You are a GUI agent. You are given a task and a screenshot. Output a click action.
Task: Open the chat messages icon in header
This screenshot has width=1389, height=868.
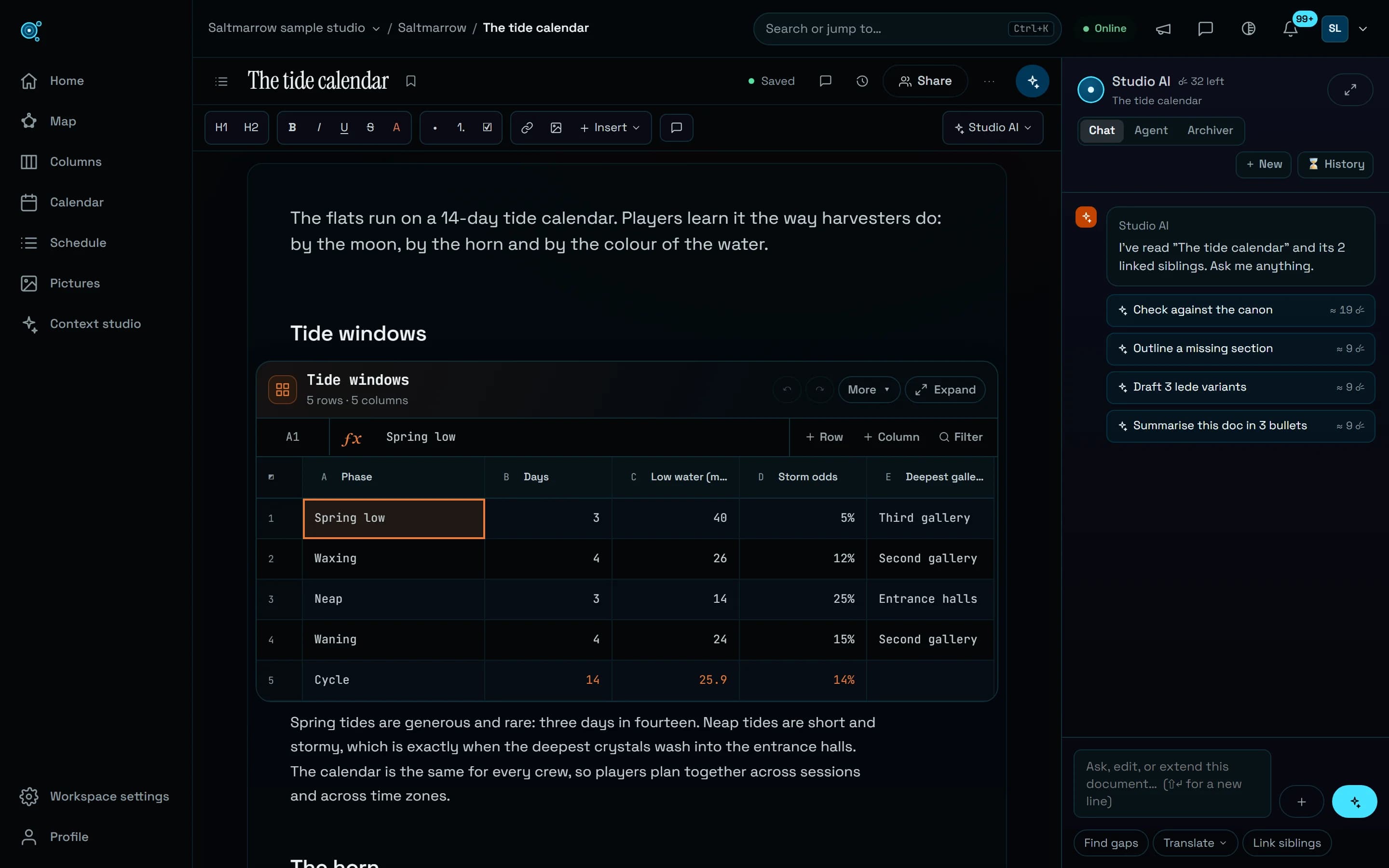(x=1205, y=29)
